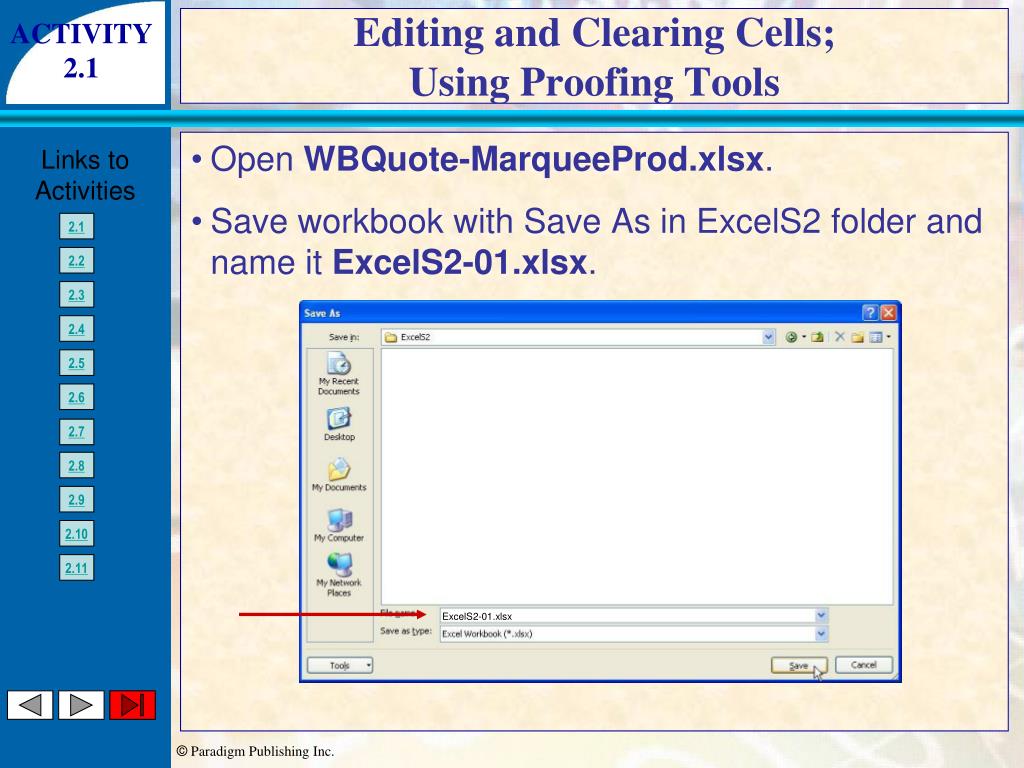Screen dimensions: 1024x768
Task: Go to the next slide arrow
Action: coord(81,705)
